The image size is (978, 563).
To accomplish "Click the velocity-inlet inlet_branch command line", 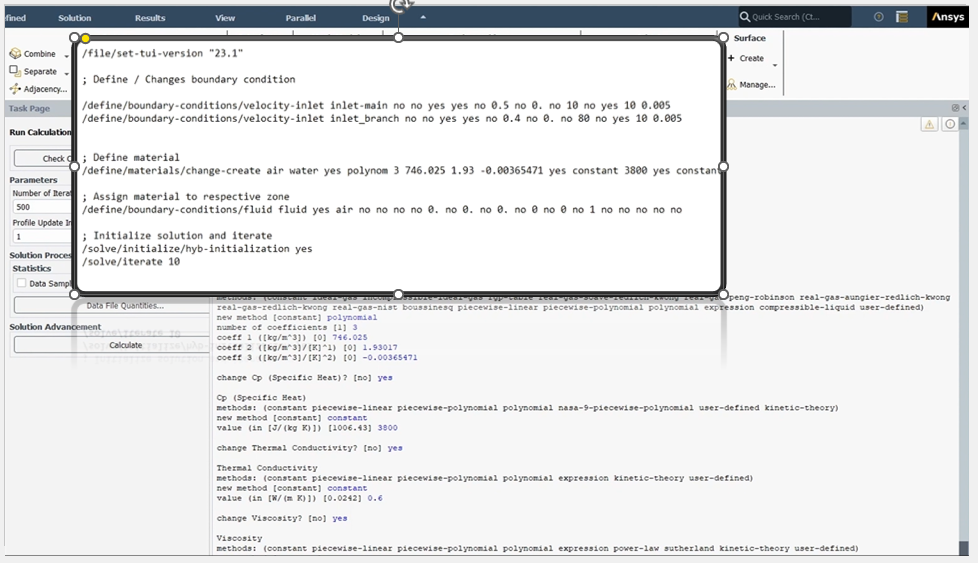I will point(382,118).
